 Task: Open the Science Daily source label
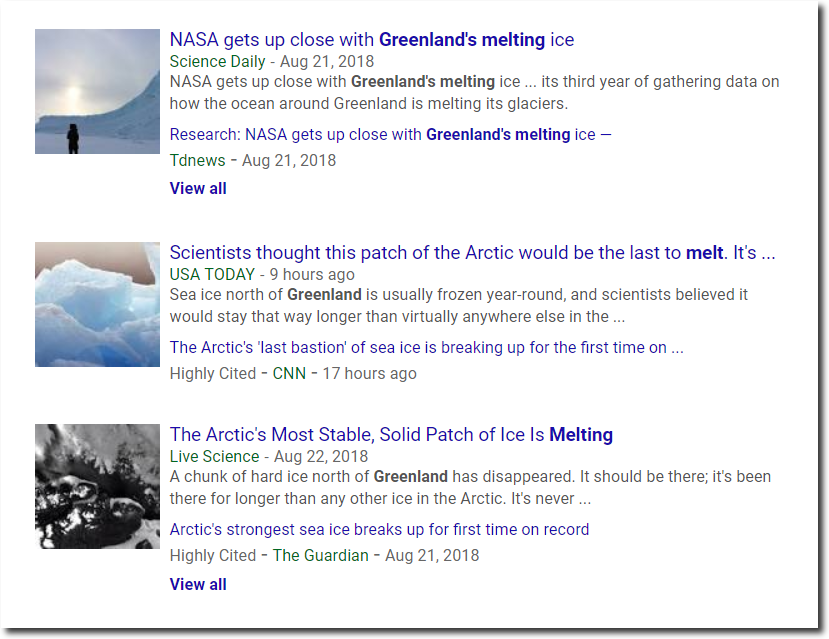(217, 61)
